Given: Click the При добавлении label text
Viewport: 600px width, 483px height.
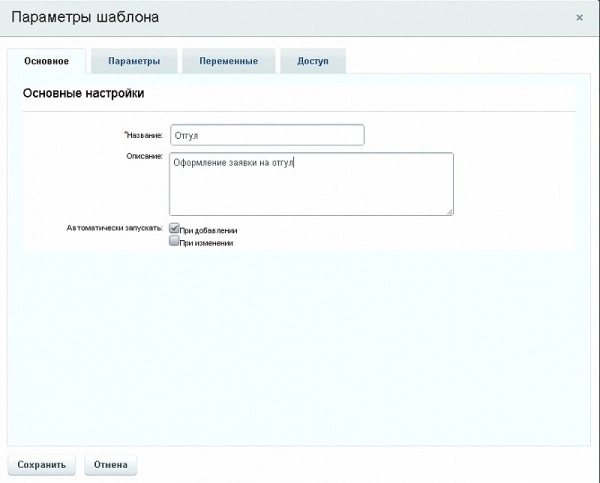Looking at the screenshot, I should point(208,230).
